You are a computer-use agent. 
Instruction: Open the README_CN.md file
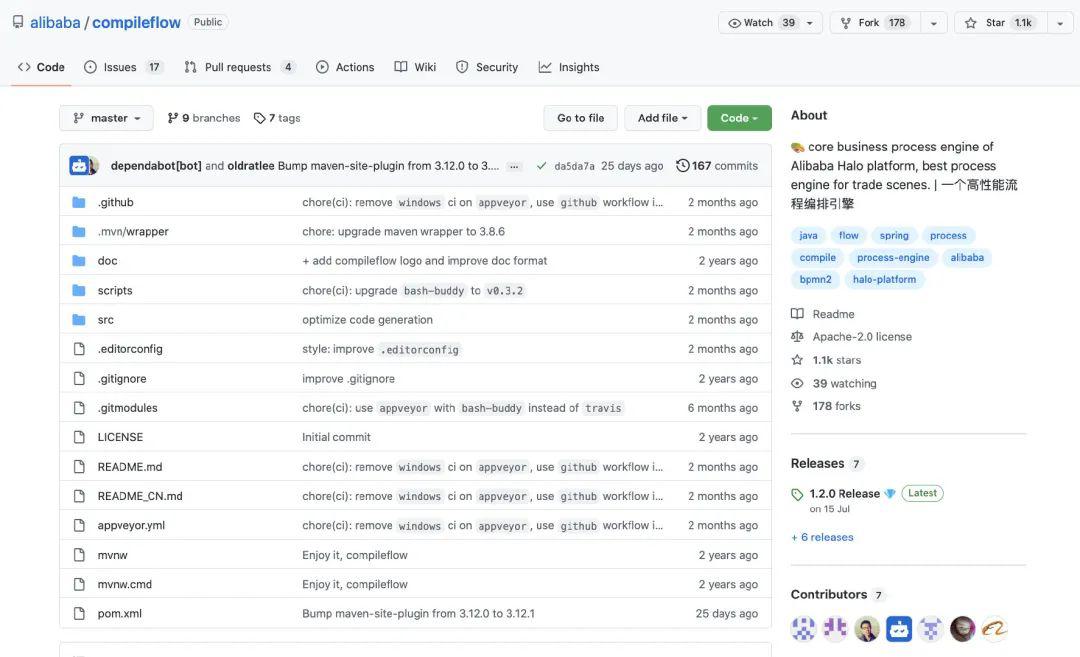pos(140,496)
